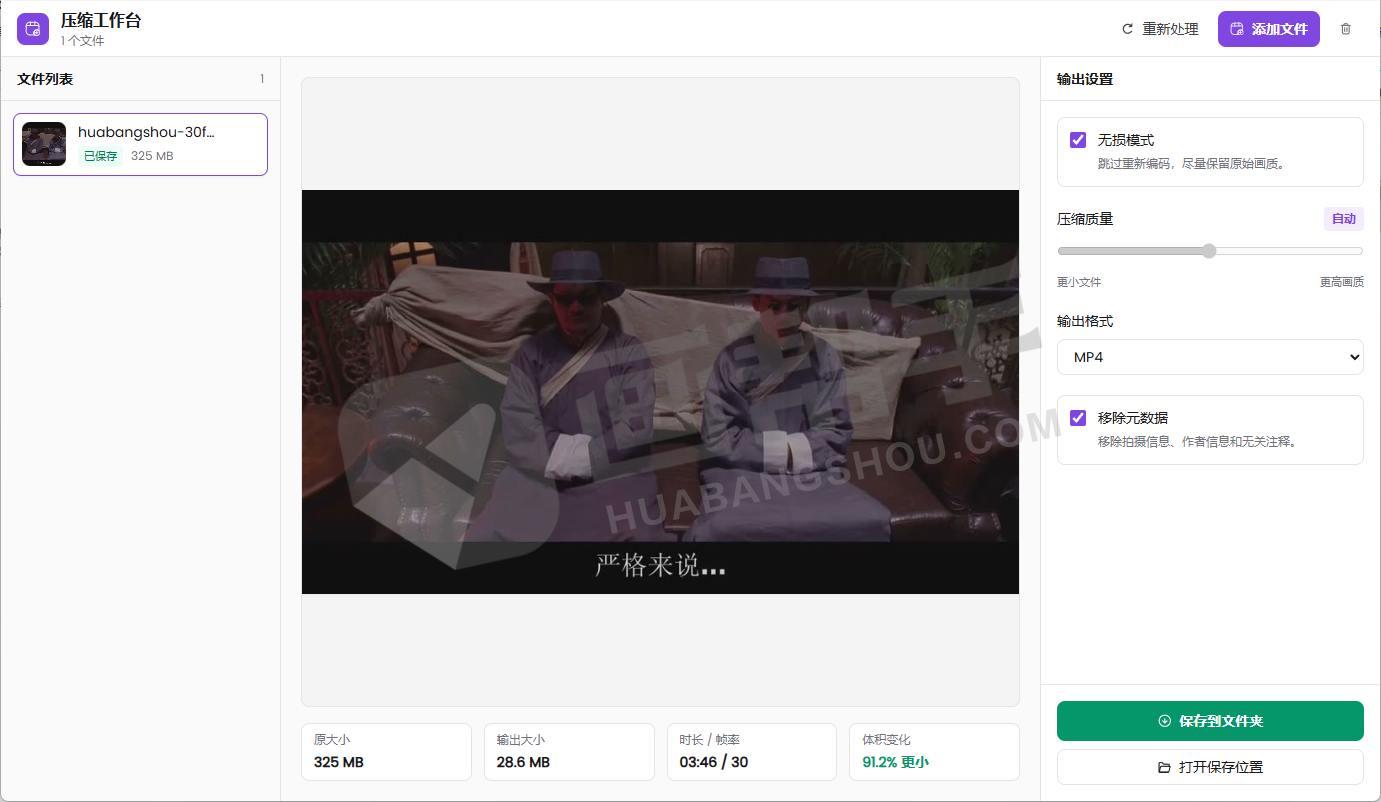Toggle the 无损模式 checkbox

coord(1078,140)
